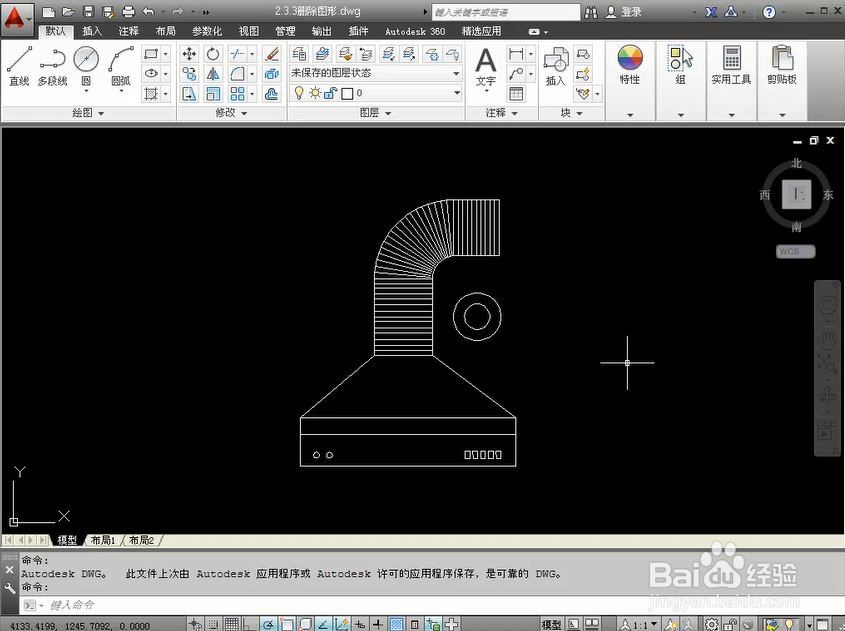Toggle polar tracking in status bar

tap(268, 625)
